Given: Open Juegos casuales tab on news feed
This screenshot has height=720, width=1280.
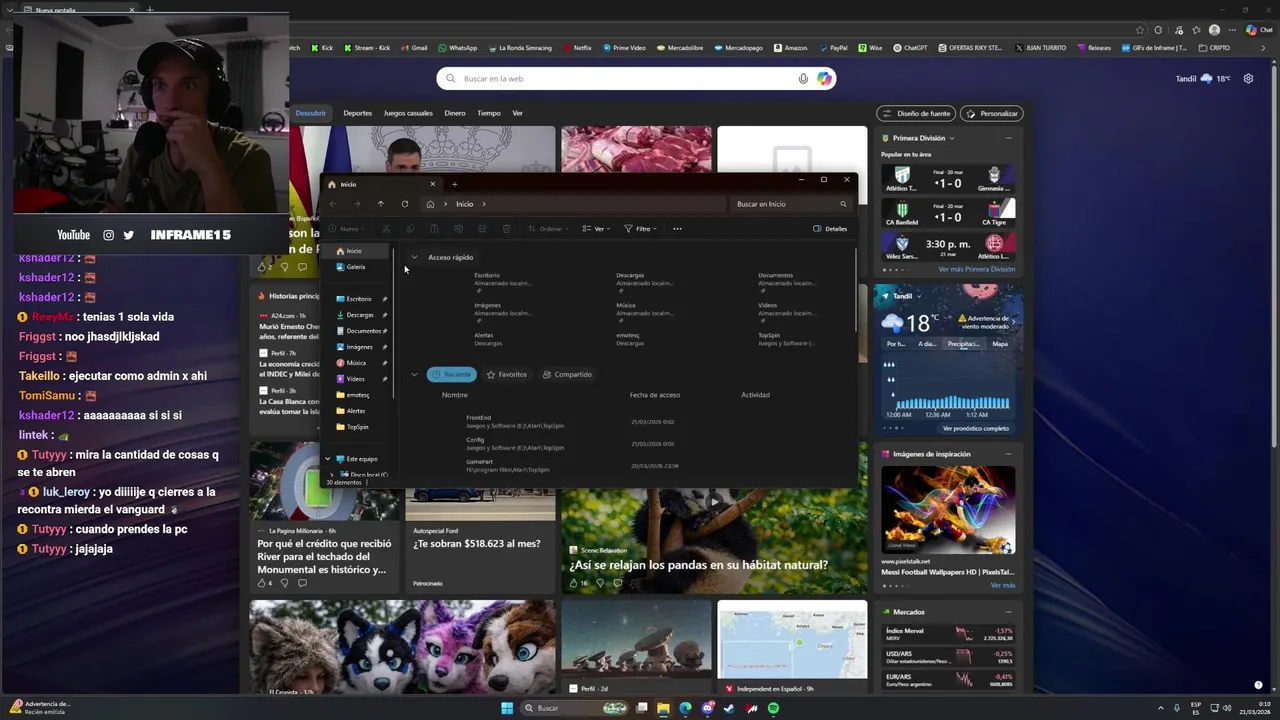Looking at the screenshot, I should tap(408, 113).
